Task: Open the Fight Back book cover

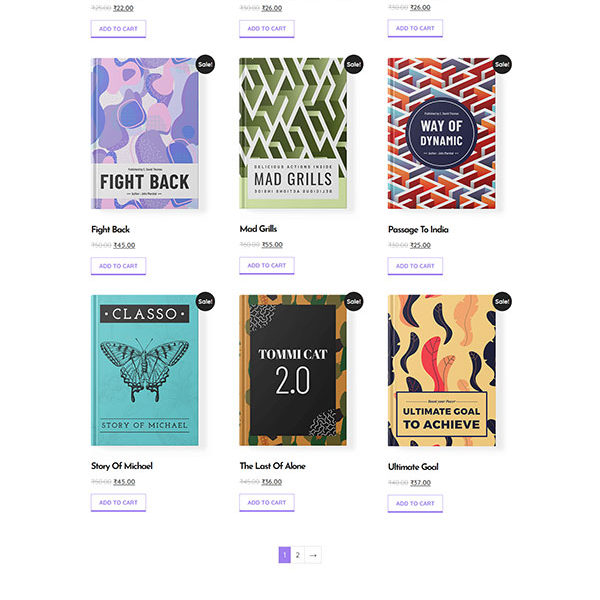Action: tap(145, 133)
